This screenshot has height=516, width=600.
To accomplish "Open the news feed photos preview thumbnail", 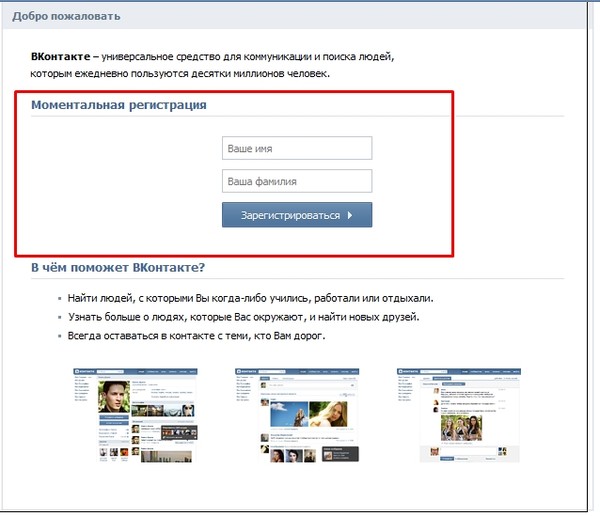I will click(x=297, y=415).
